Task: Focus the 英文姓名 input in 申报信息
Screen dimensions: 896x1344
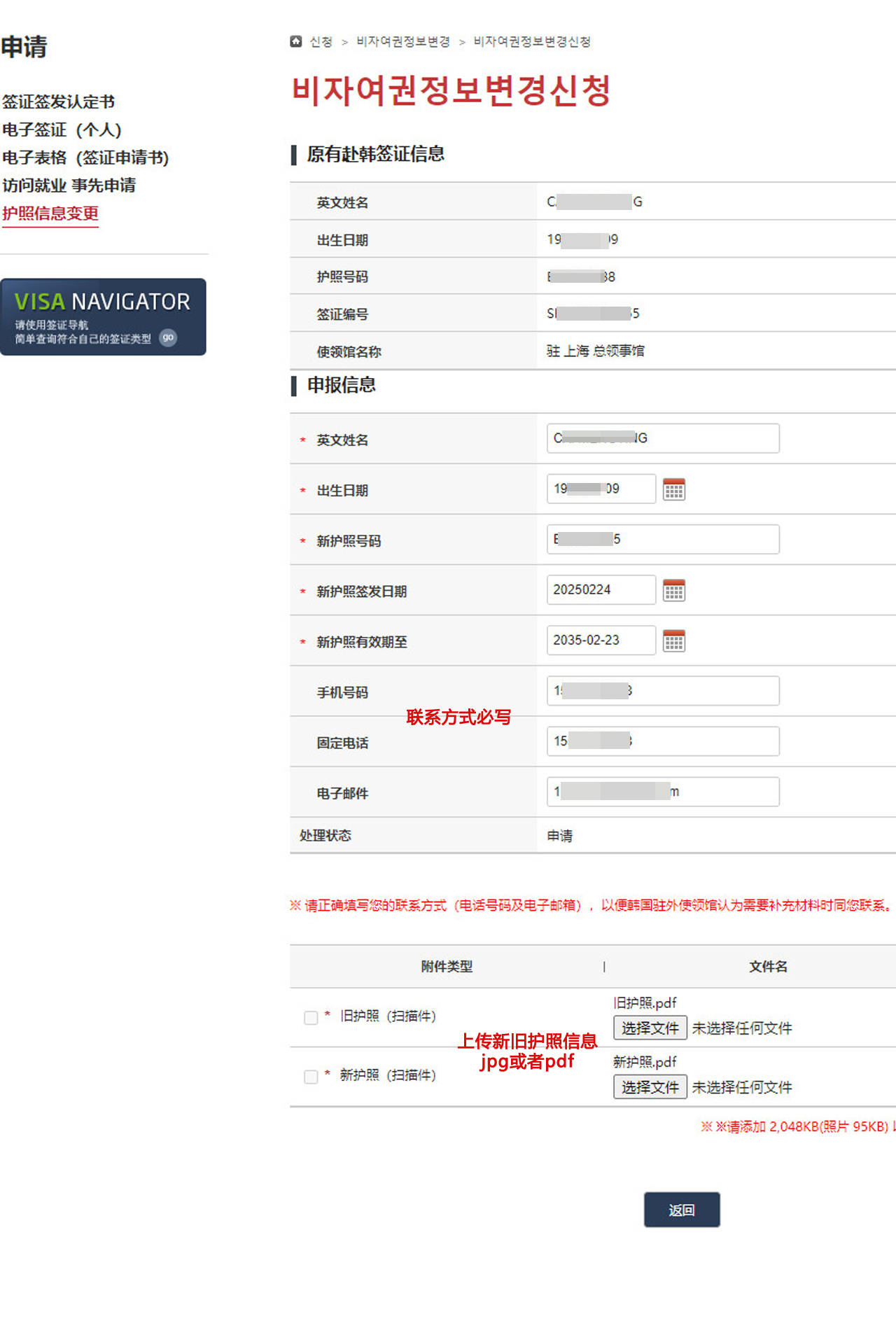Action: 663,438
